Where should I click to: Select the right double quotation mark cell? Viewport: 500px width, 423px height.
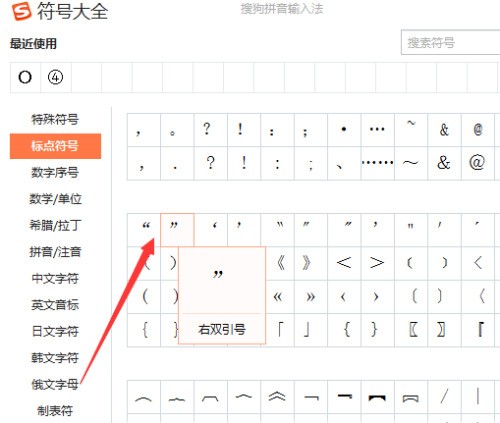pyautogui.click(x=177, y=230)
